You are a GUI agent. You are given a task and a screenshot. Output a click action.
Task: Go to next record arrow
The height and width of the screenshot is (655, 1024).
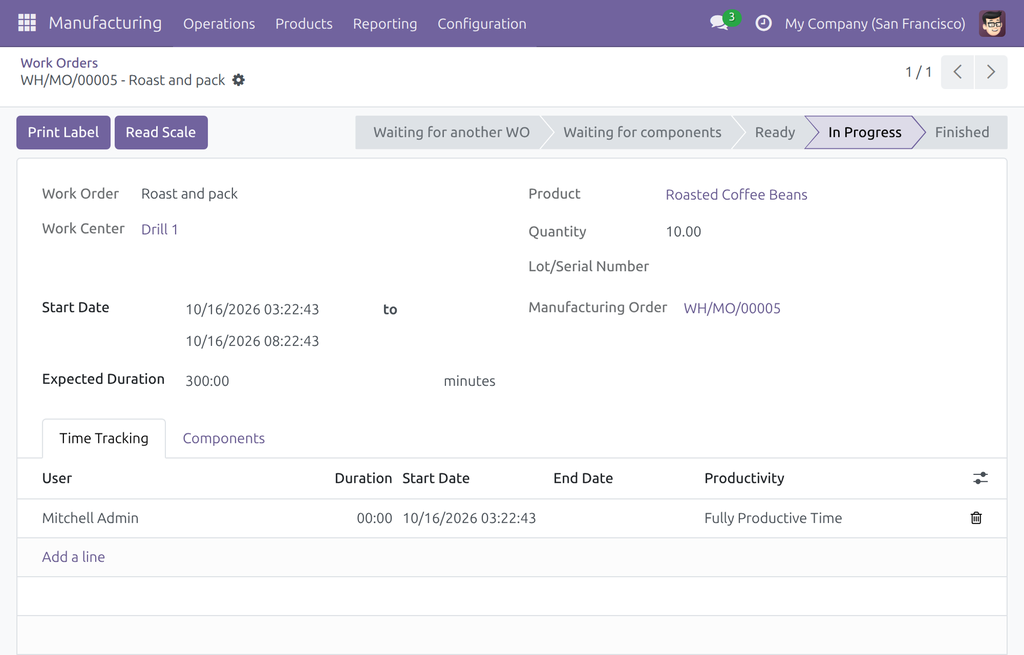coord(991,72)
